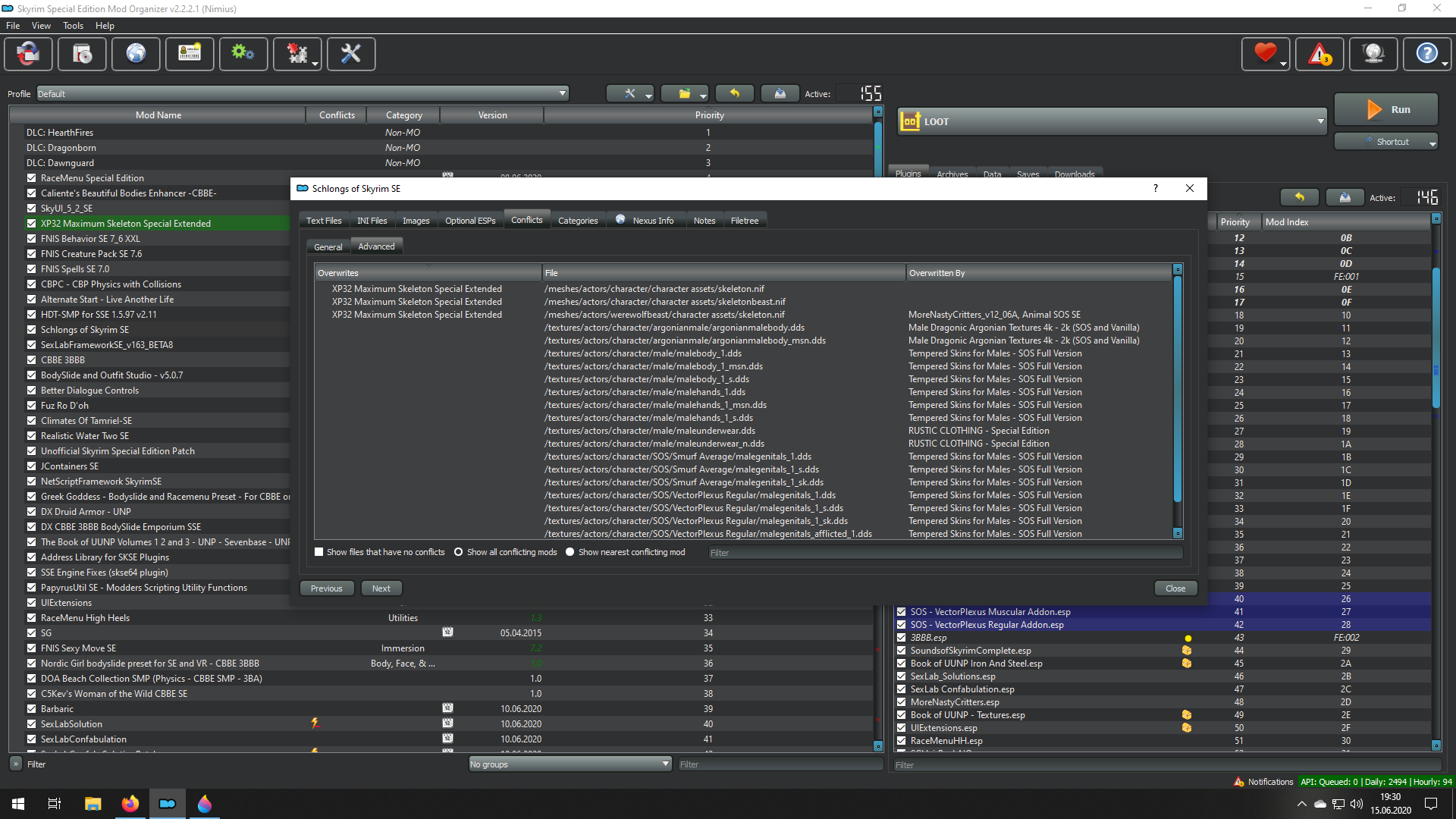Open the heart endorse dropdown arrow
The height and width of the screenshot is (819, 1456).
tap(1283, 64)
